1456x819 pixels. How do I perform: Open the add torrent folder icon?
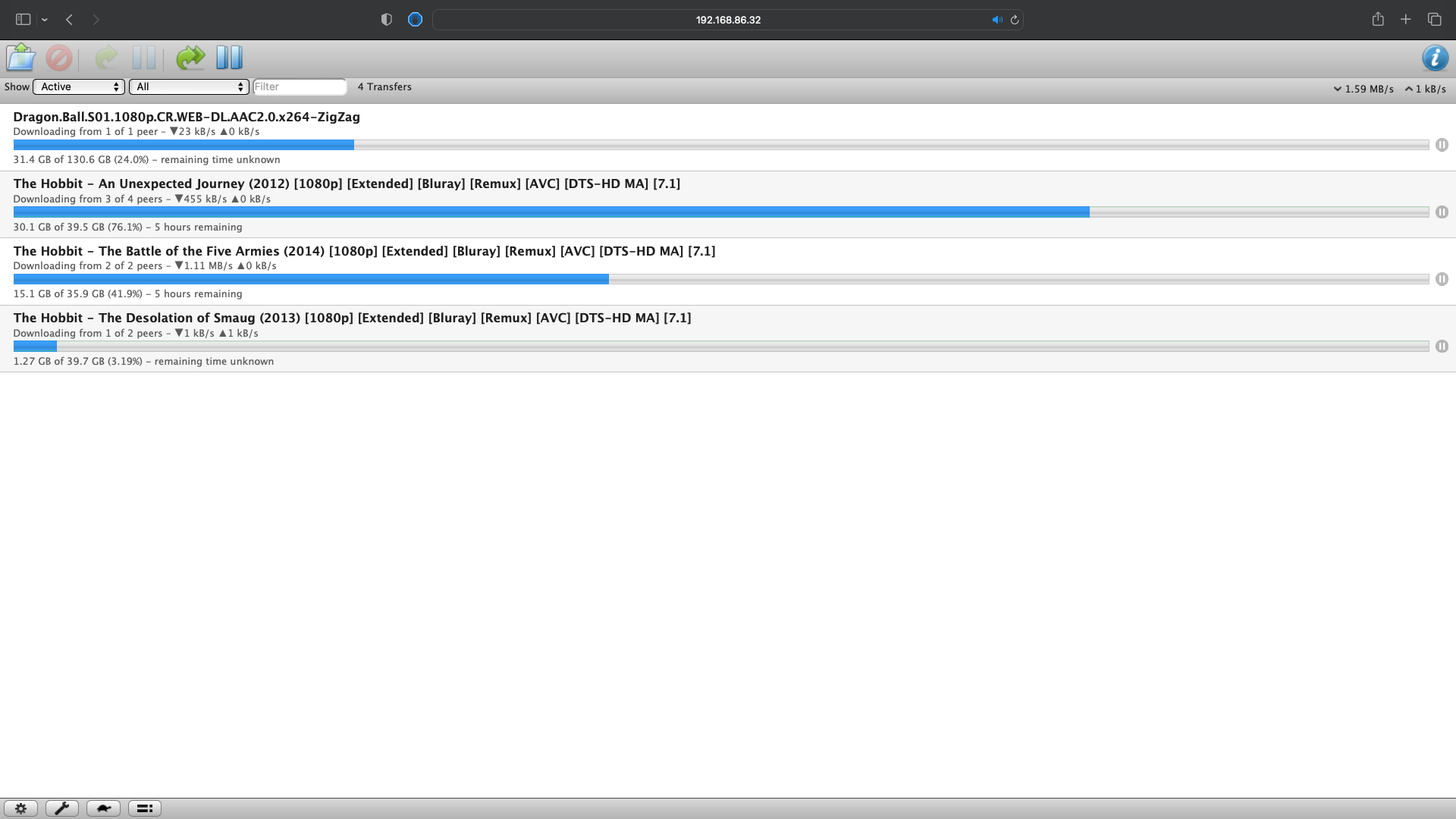point(21,58)
